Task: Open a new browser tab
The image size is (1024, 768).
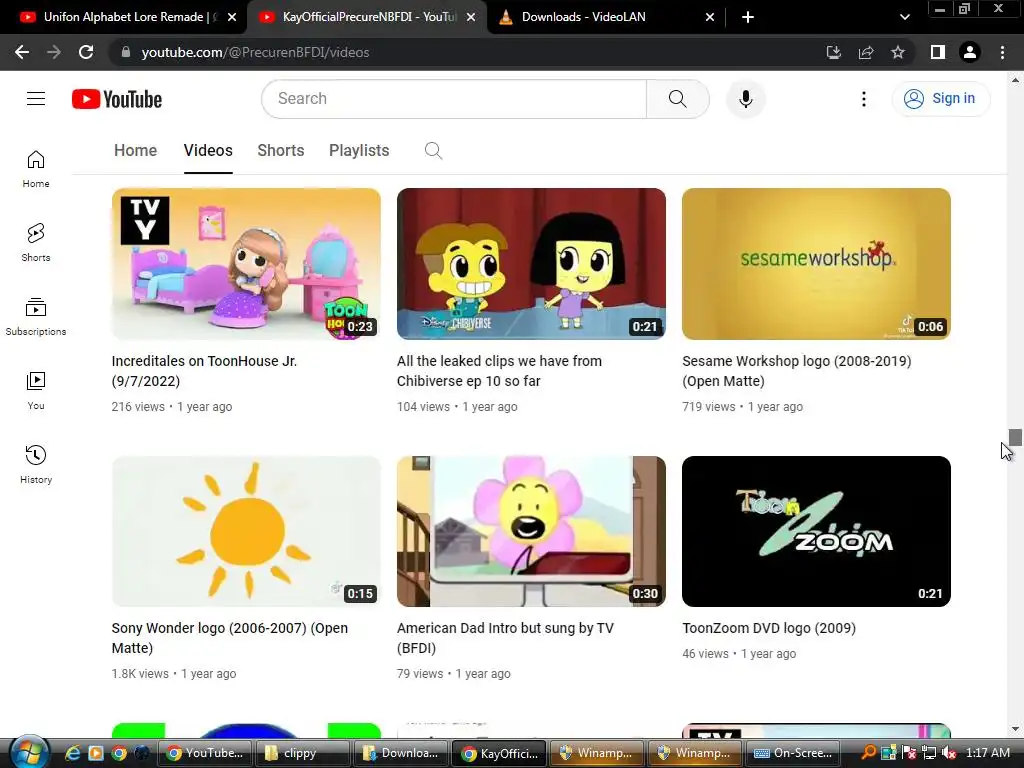Action: pyautogui.click(x=748, y=18)
